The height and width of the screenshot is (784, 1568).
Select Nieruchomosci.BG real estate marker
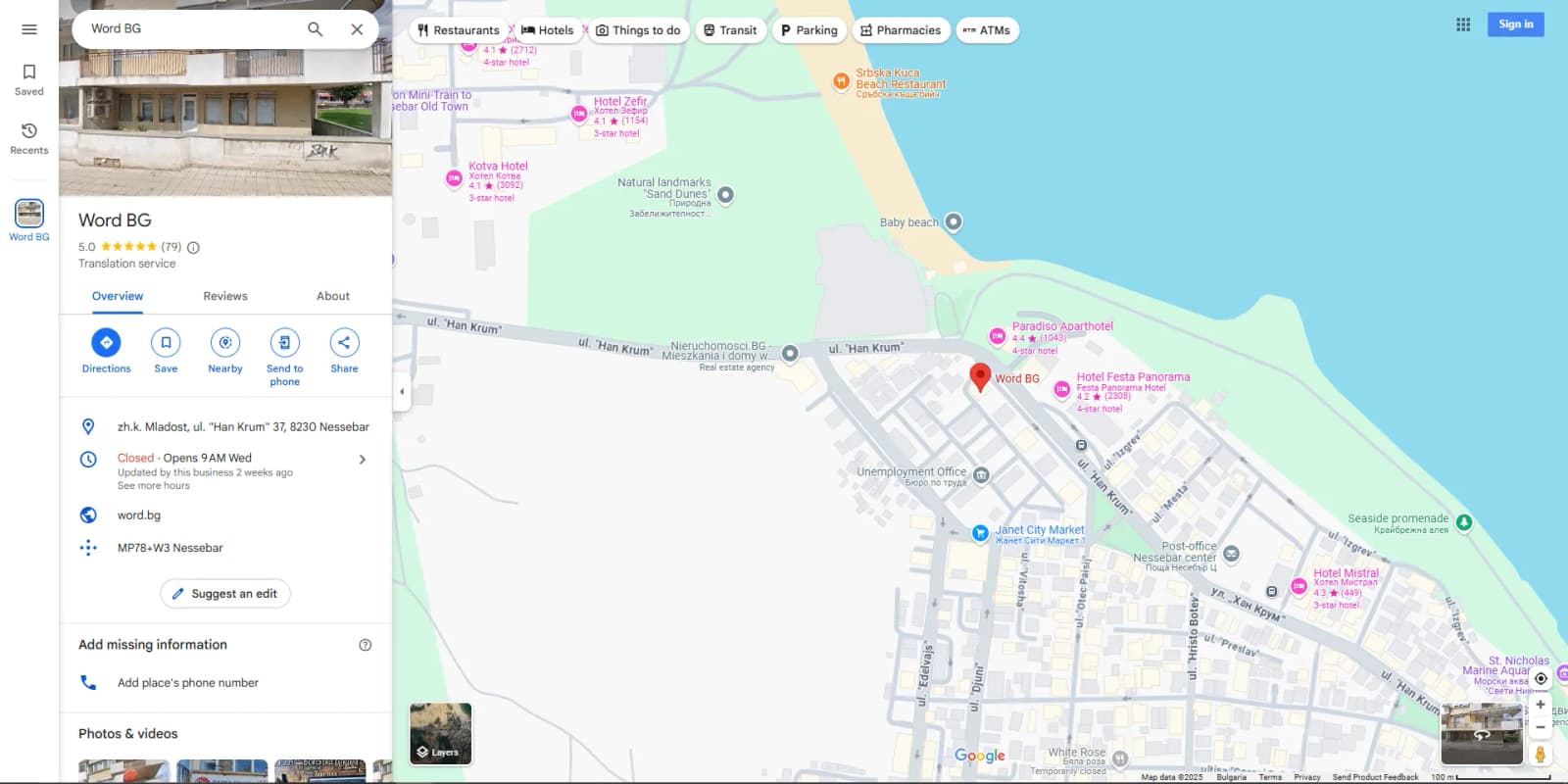point(790,353)
